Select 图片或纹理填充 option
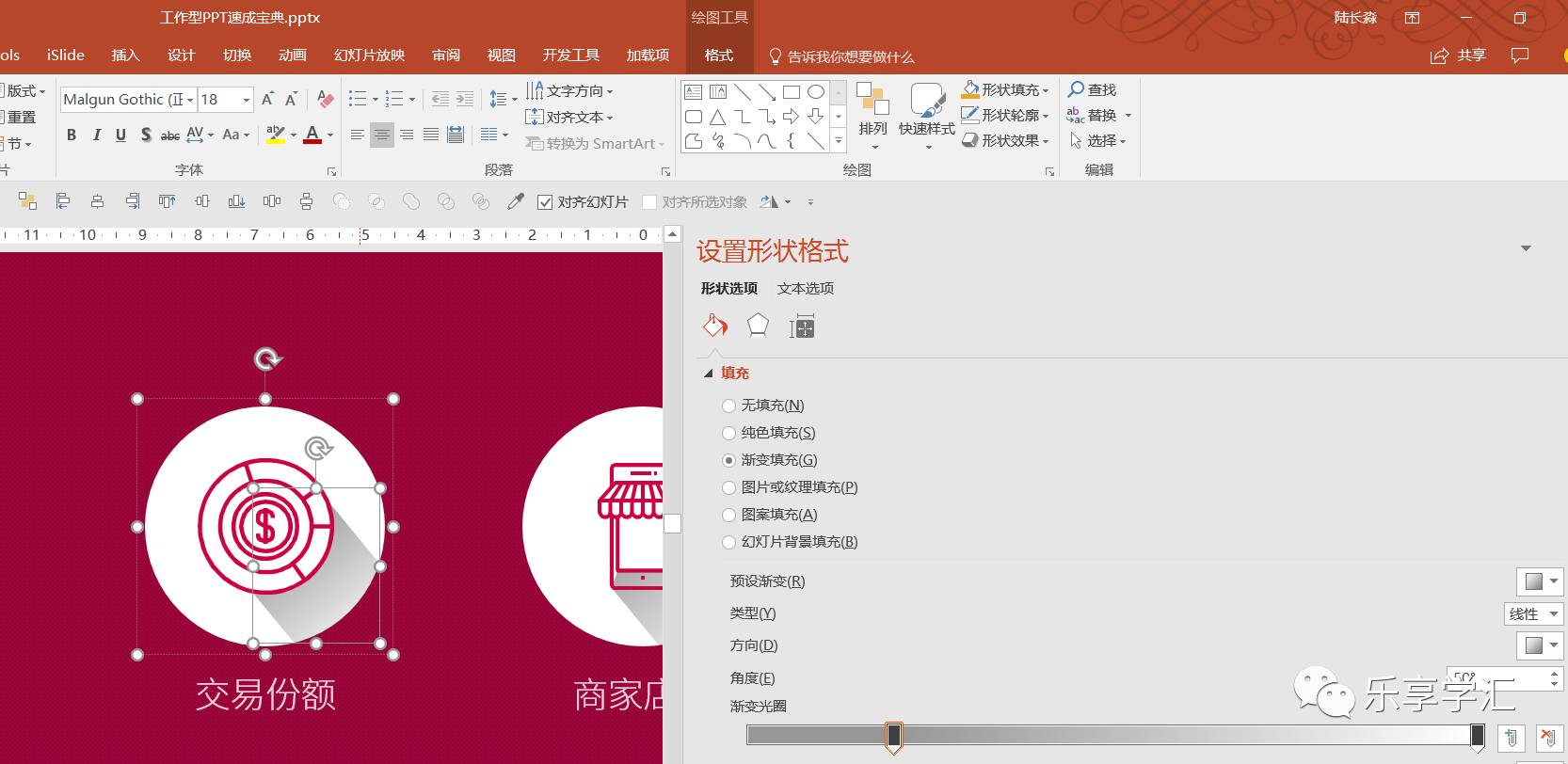Screen dimensions: 1568x764 [x=790, y=487]
